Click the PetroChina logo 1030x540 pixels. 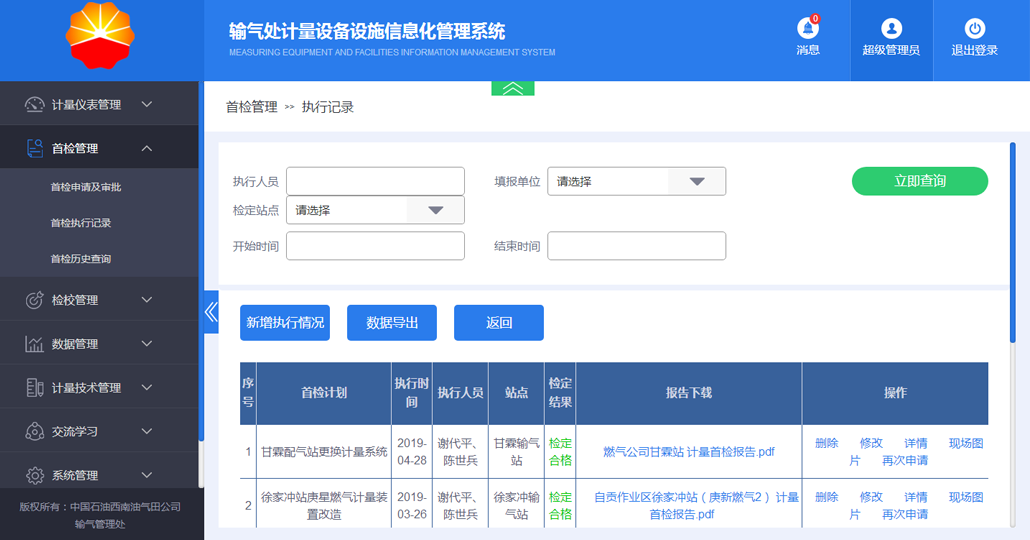coord(100,35)
